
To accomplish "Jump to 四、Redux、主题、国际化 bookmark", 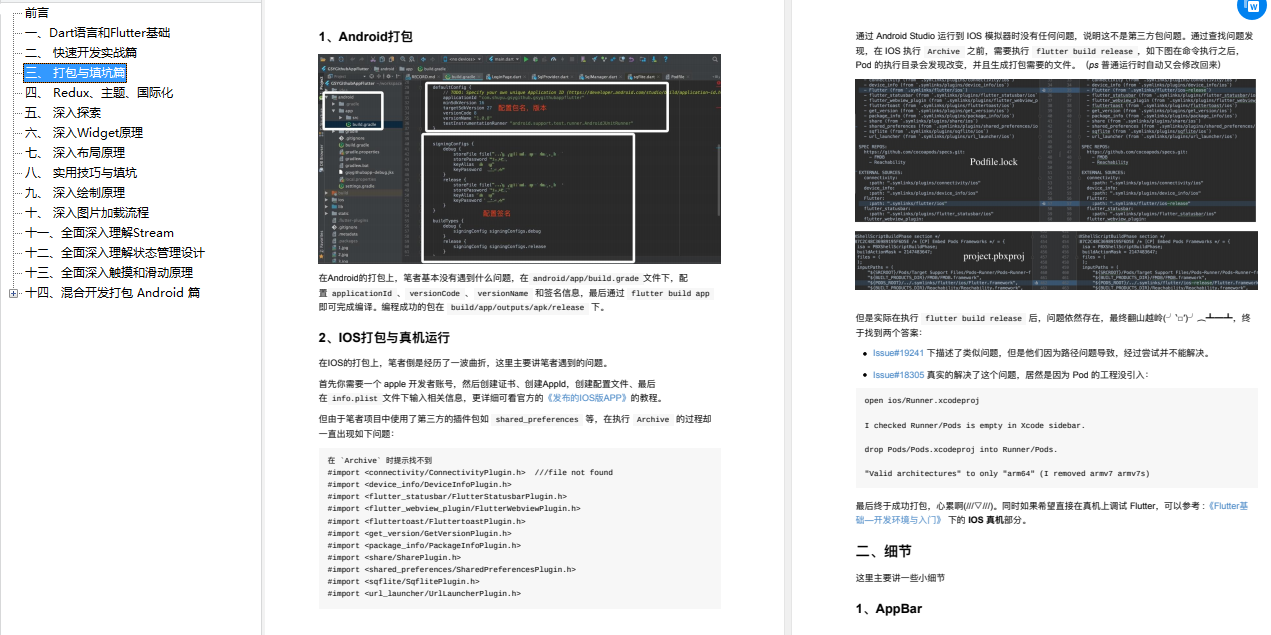I will coord(99,92).
